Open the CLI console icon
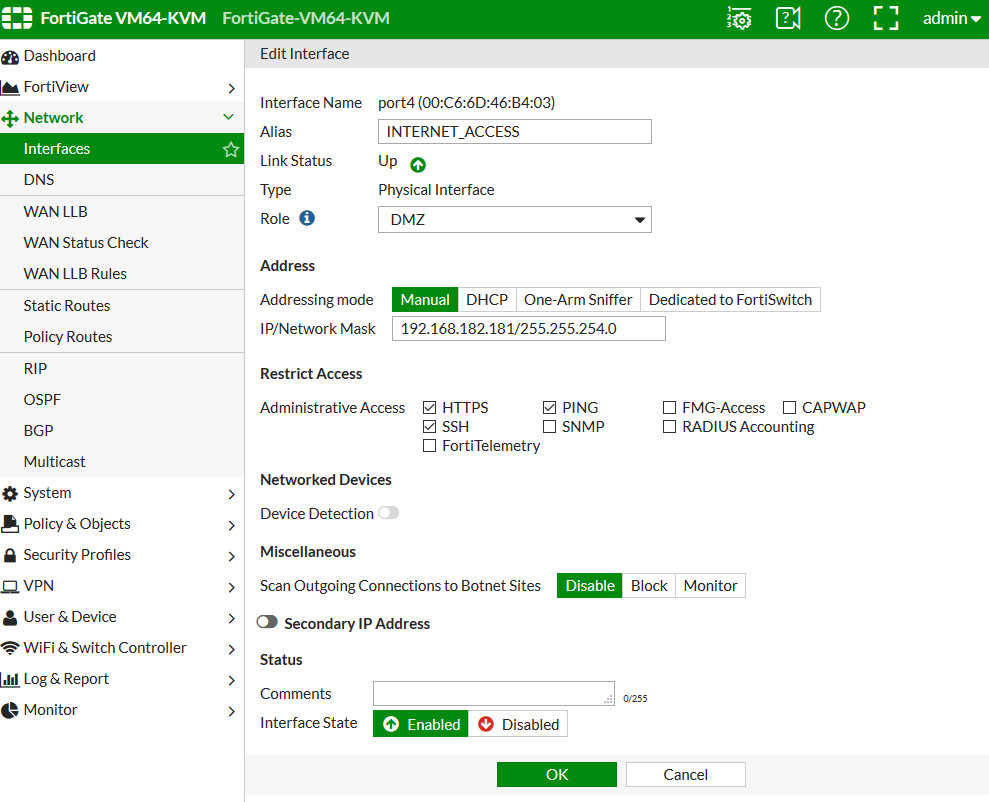Image resolution: width=989 pixels, height=802 pixels. 788,19
